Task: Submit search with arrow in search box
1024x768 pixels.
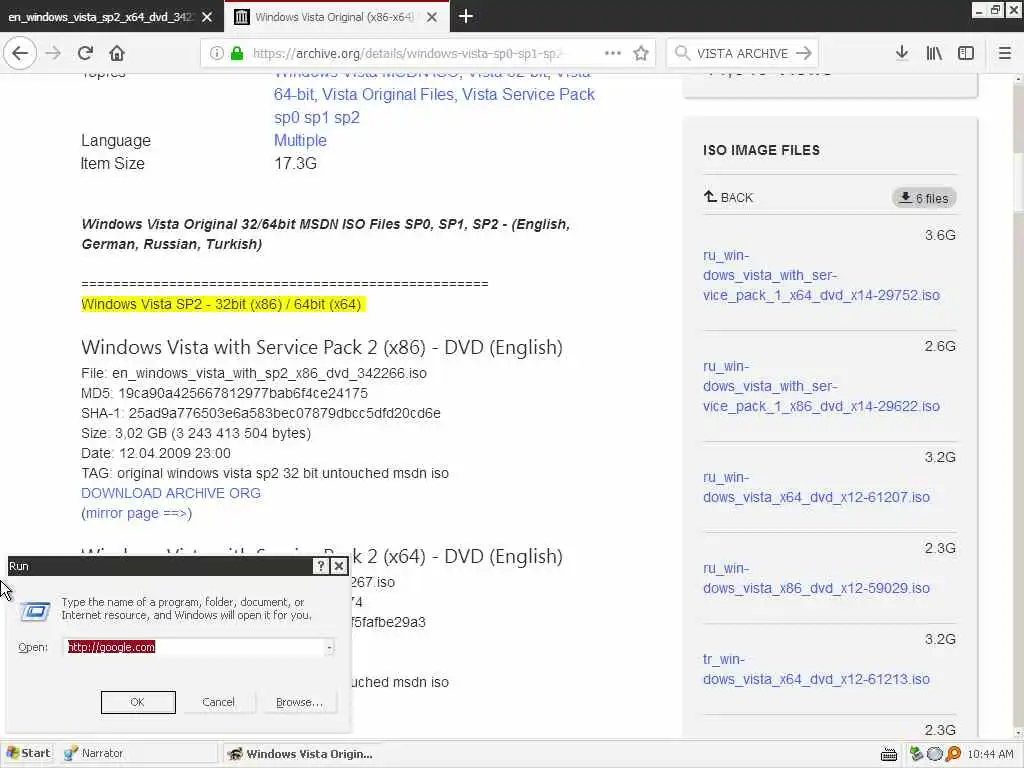Action: pyautogui.click(x=804, y=54)
